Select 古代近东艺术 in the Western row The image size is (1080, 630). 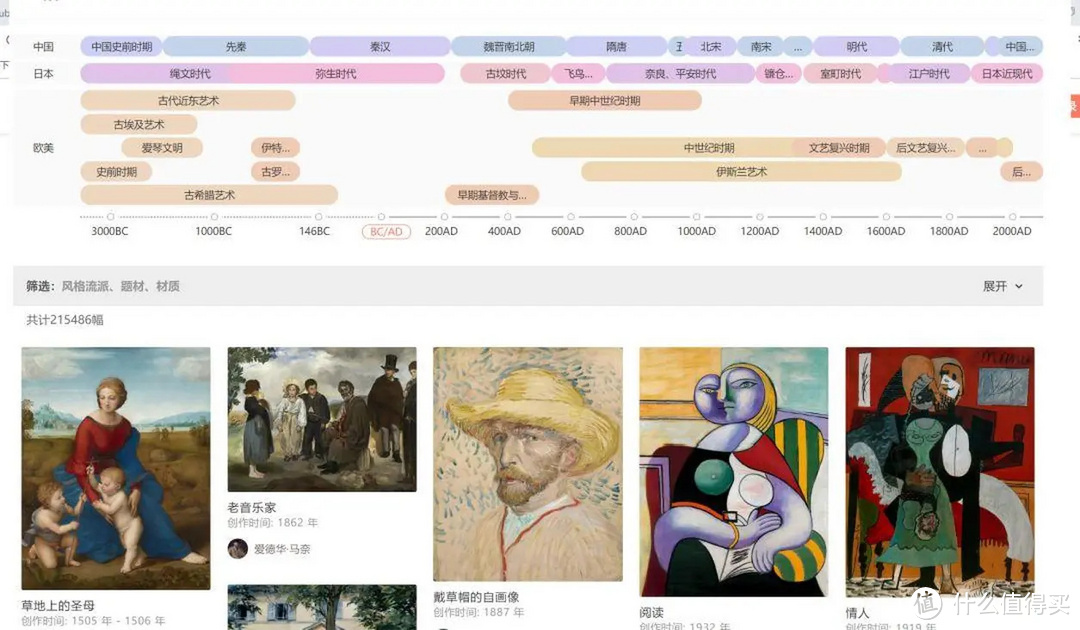tap(188, 101)
